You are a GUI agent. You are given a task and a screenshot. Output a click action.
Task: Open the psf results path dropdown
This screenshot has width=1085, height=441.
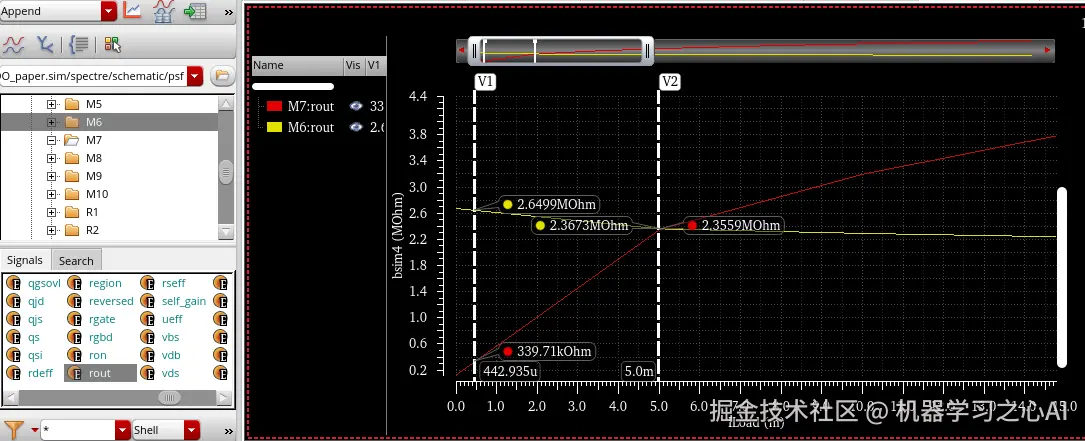195,76
